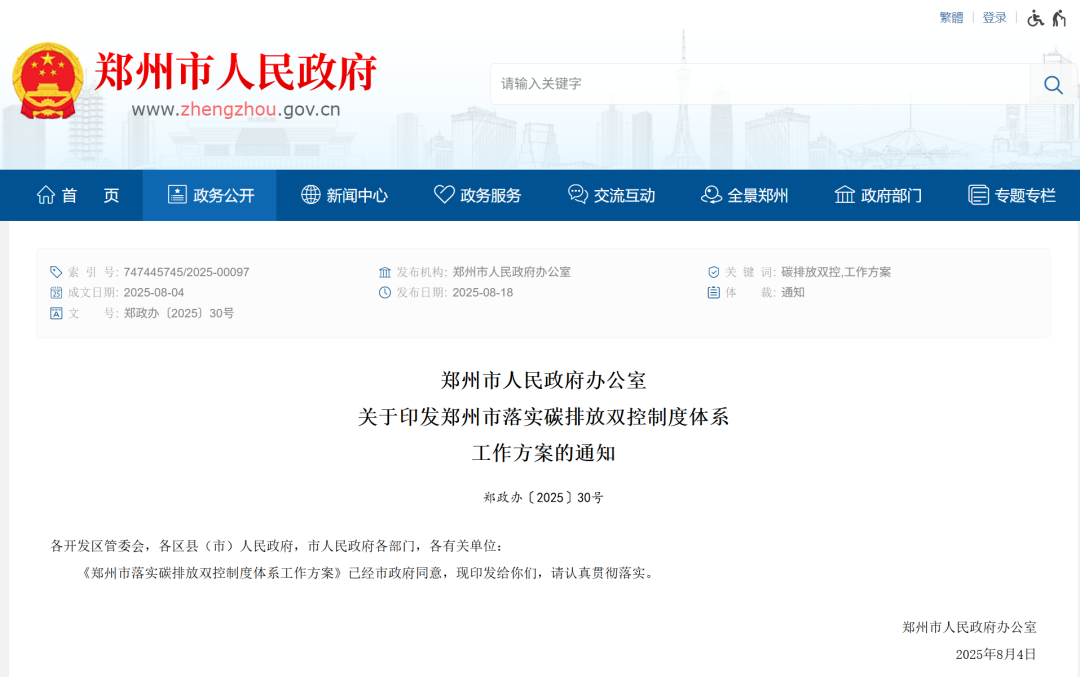Click the building icon for 政府部门
This screenshot has height=677, width=1080.
coord(845,195)
